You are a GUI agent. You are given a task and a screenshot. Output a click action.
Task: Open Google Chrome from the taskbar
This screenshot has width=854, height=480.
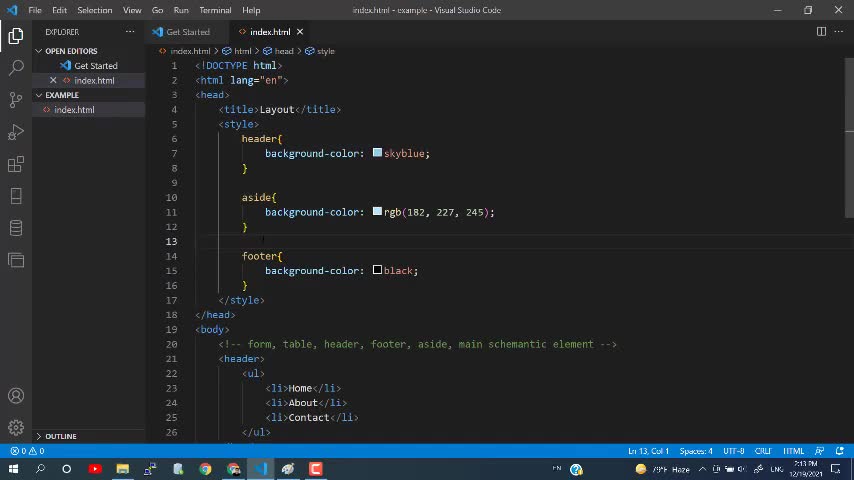(205, 469)
